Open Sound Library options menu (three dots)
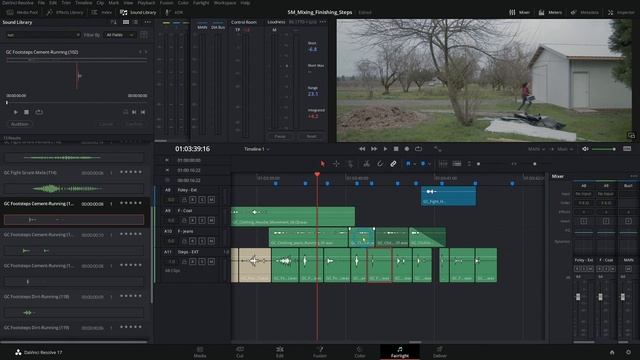The image size is (640, 360). 147,22
